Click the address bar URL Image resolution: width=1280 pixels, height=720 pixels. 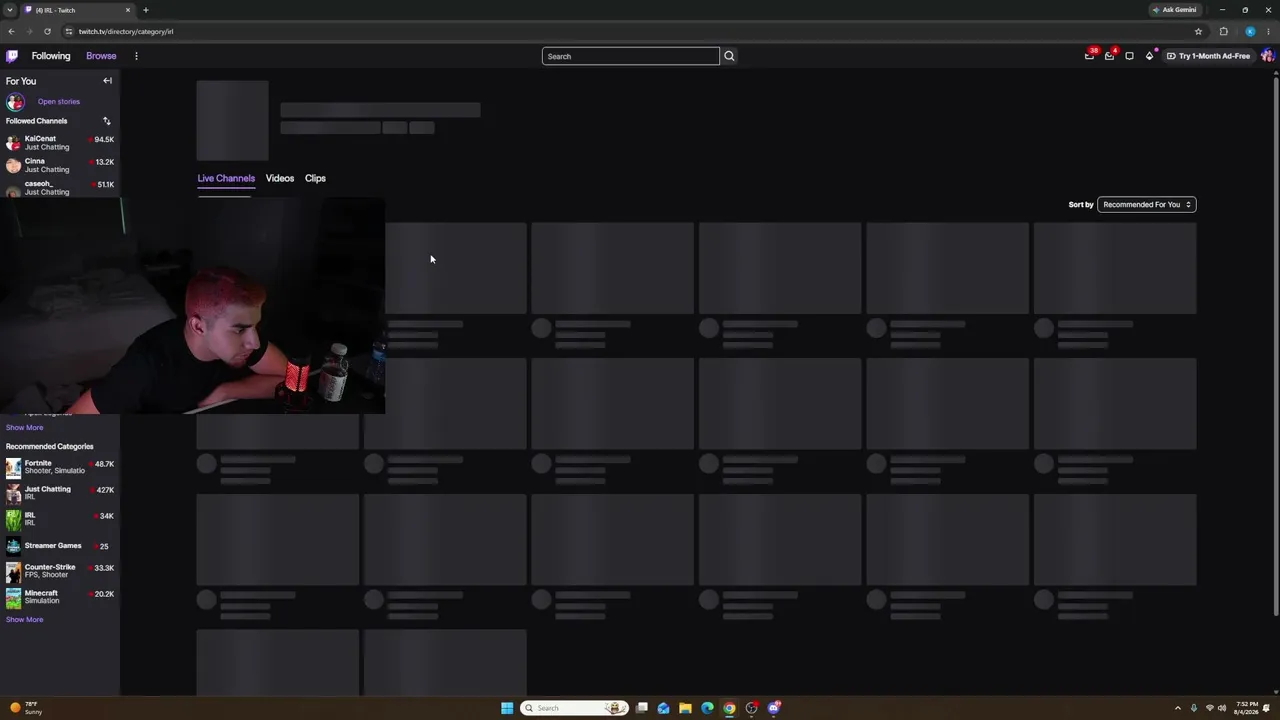(126, 31)
